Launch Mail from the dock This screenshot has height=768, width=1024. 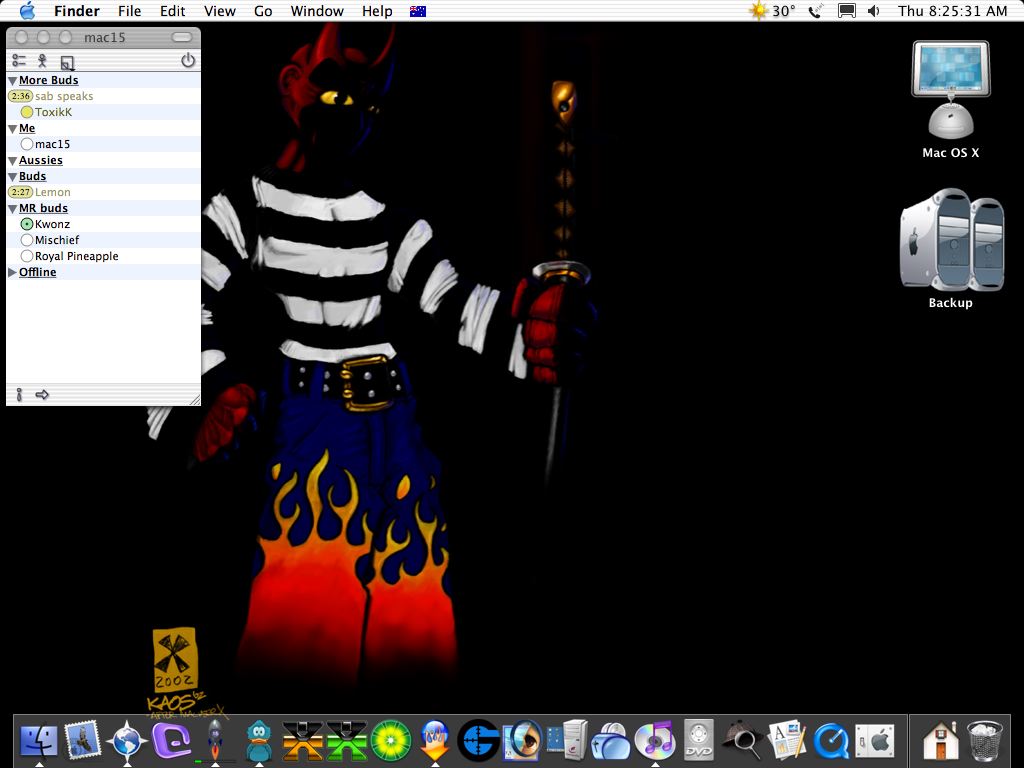click(83, 741)
